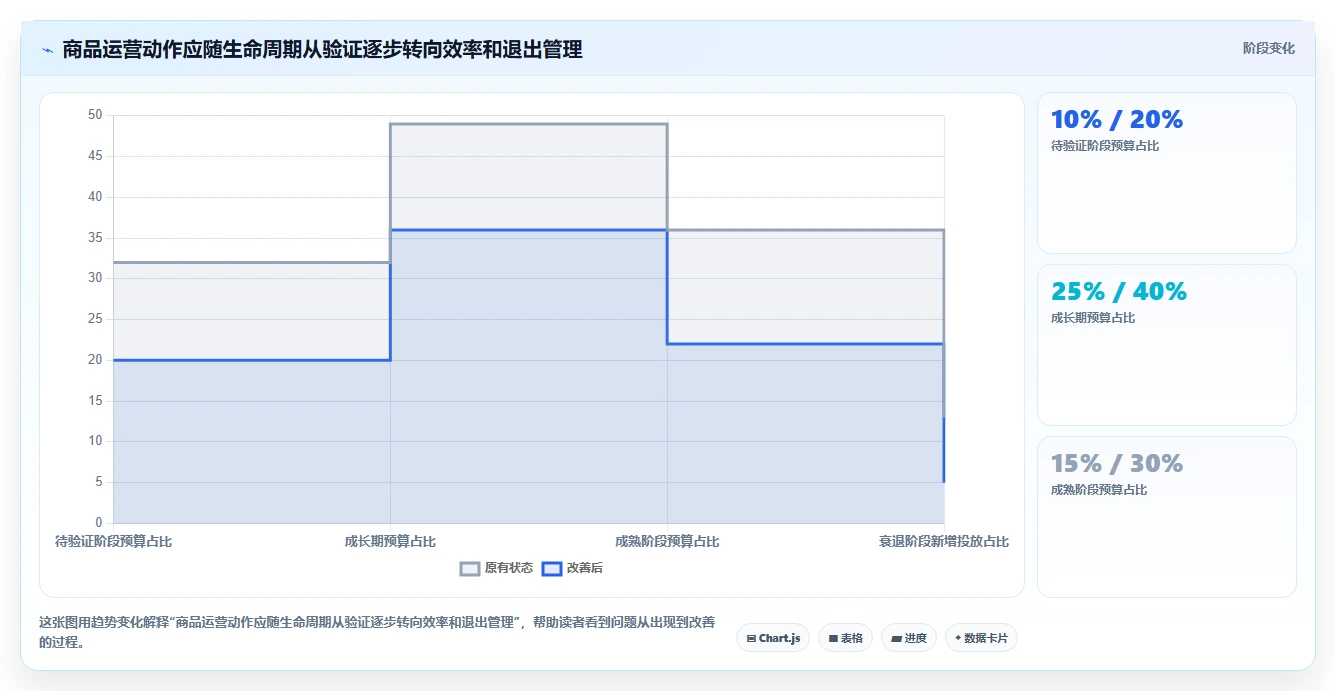1336x691 pixels.
Task: Click the gray 原有状态 step line at 49
Action: (528, 124)
